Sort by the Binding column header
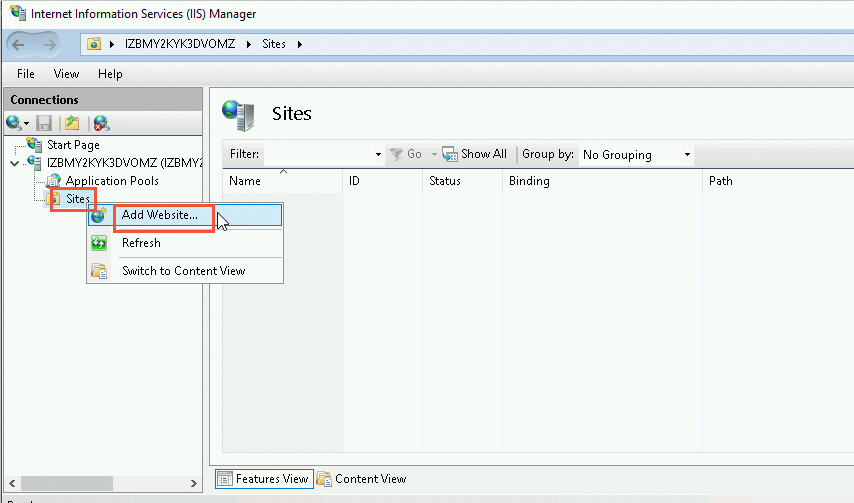Viewport: 854px width, 503px height. (602, 181)
